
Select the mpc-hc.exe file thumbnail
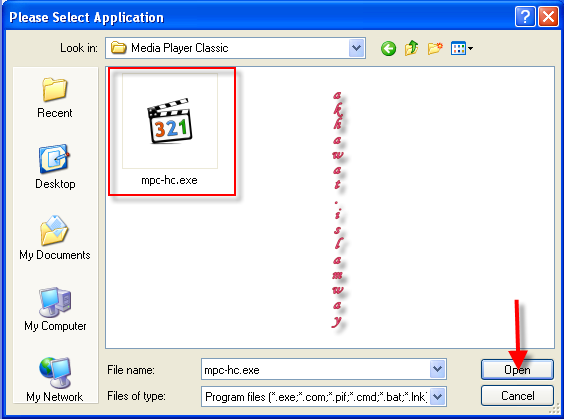[x=170, y=121]
